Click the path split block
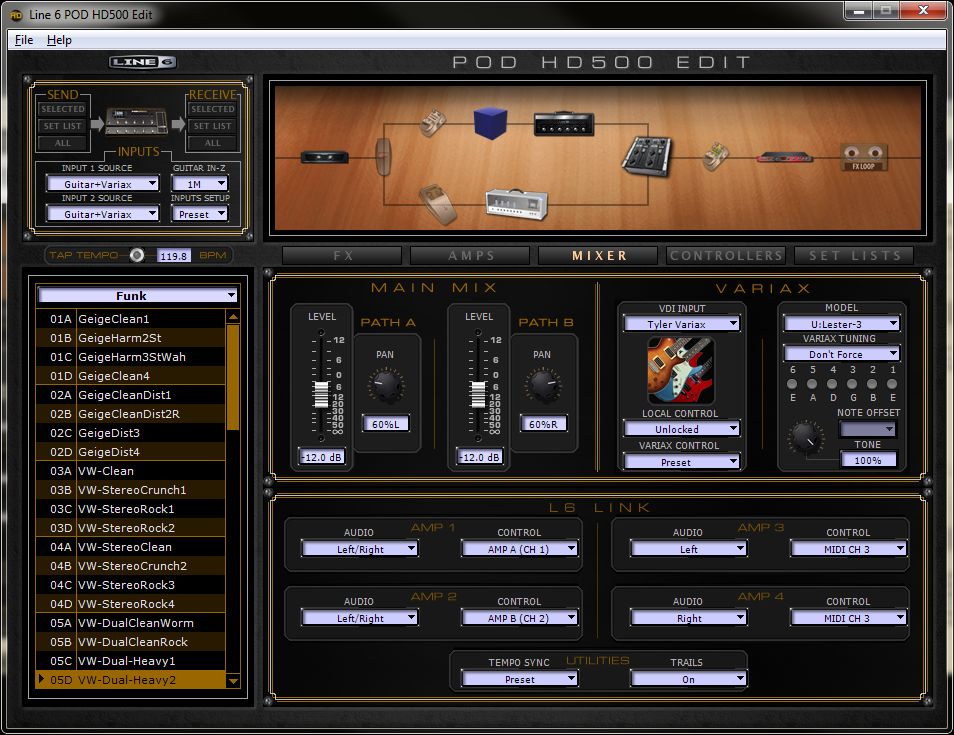Screen dimensions: 954x735 [x=383, y=157]
